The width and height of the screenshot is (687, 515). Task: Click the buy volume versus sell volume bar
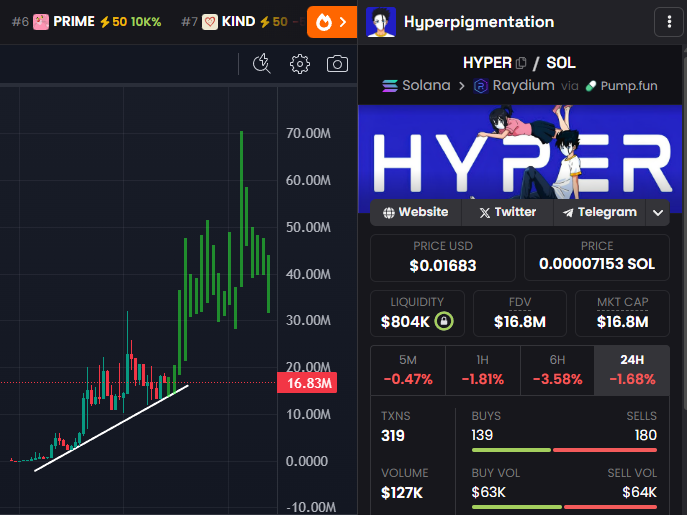pos(564,507)
